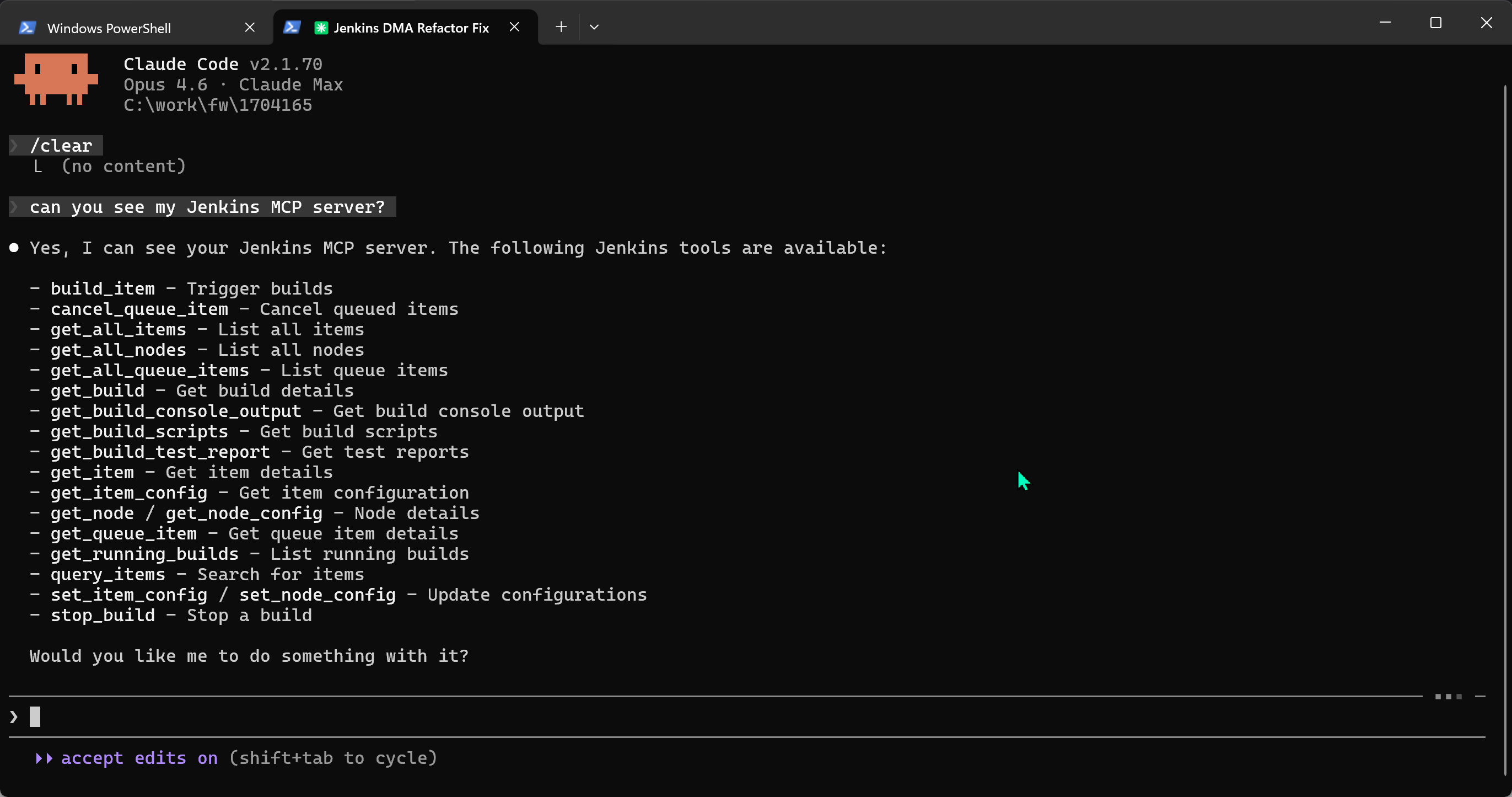Close the Jenkins DMA Refactor Fix tab
The height and width of the screenshot is (797, 1512).
pos(514,27)
